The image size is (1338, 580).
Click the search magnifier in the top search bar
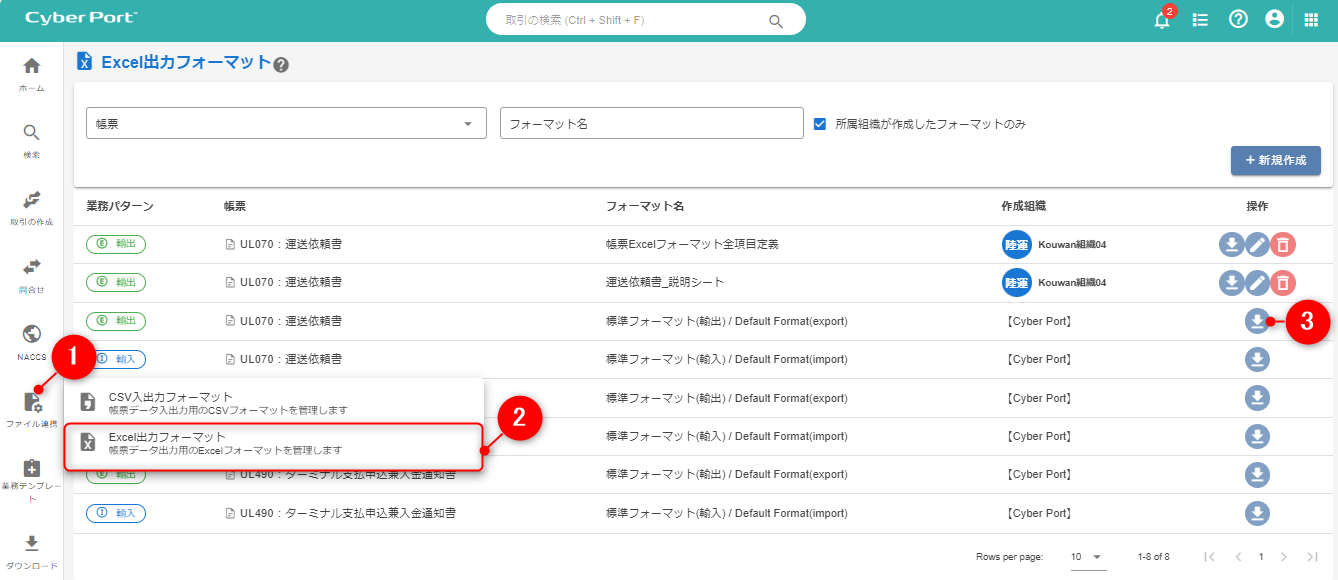[x=776, y=20]
